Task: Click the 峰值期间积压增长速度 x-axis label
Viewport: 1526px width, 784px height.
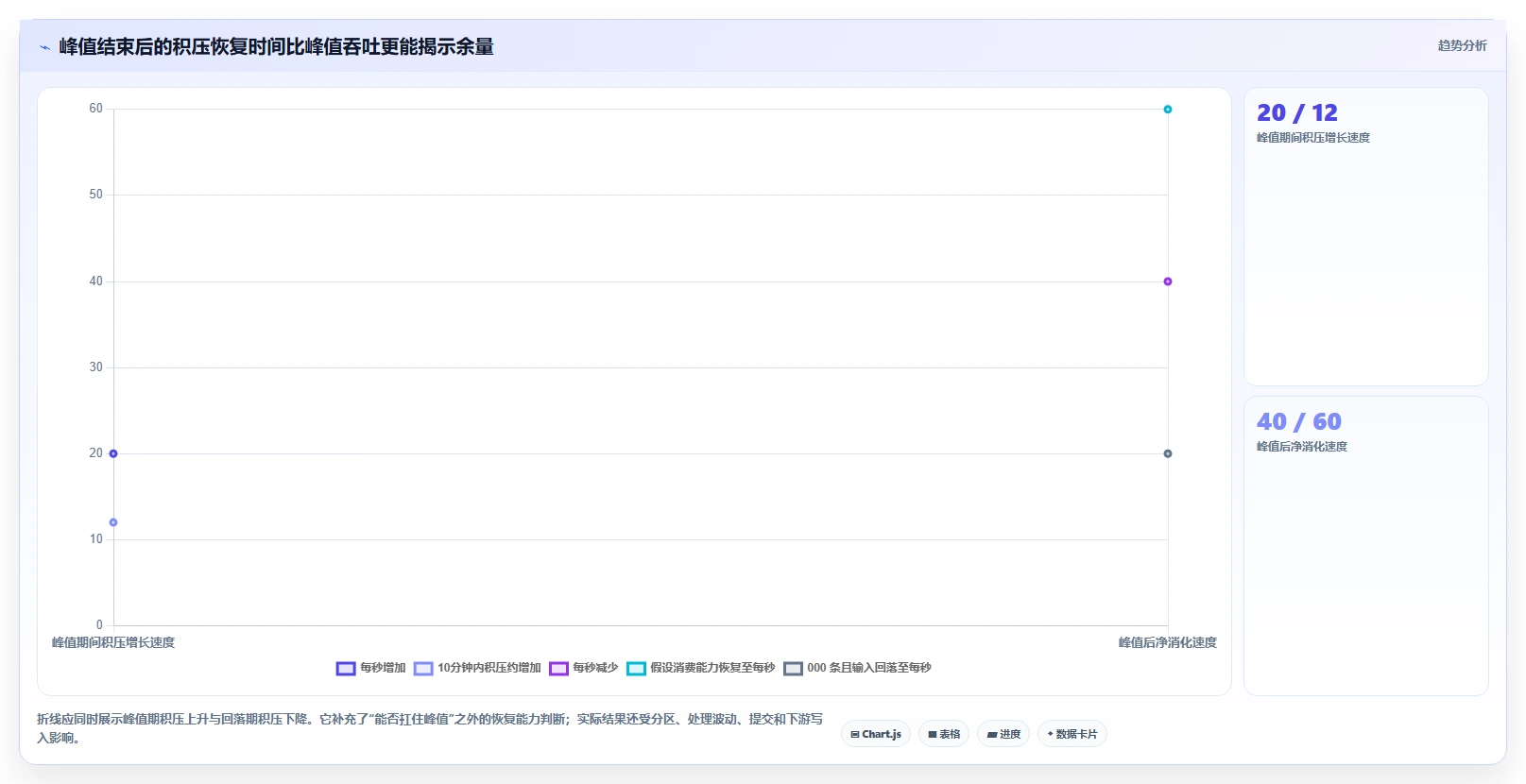Action: click(113, 642)
